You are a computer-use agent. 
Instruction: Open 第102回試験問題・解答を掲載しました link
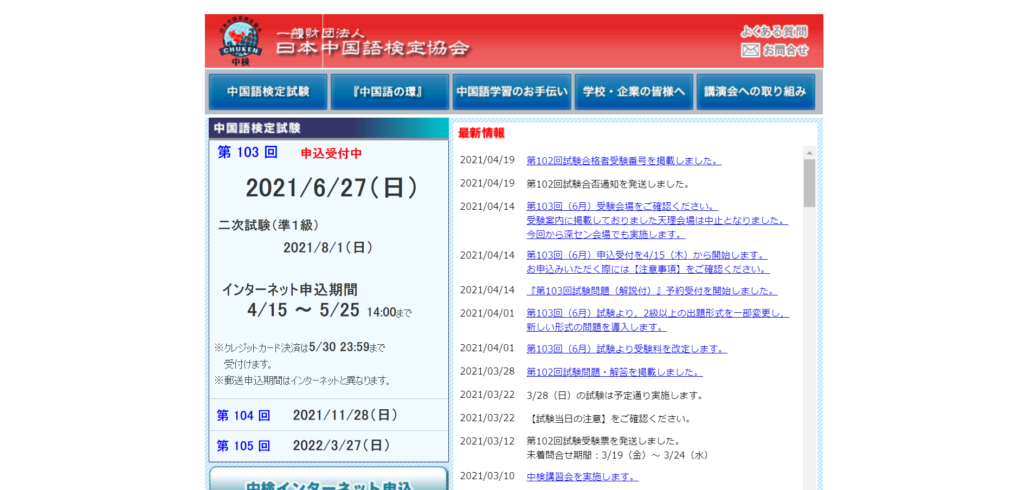[x=615, y=372]
